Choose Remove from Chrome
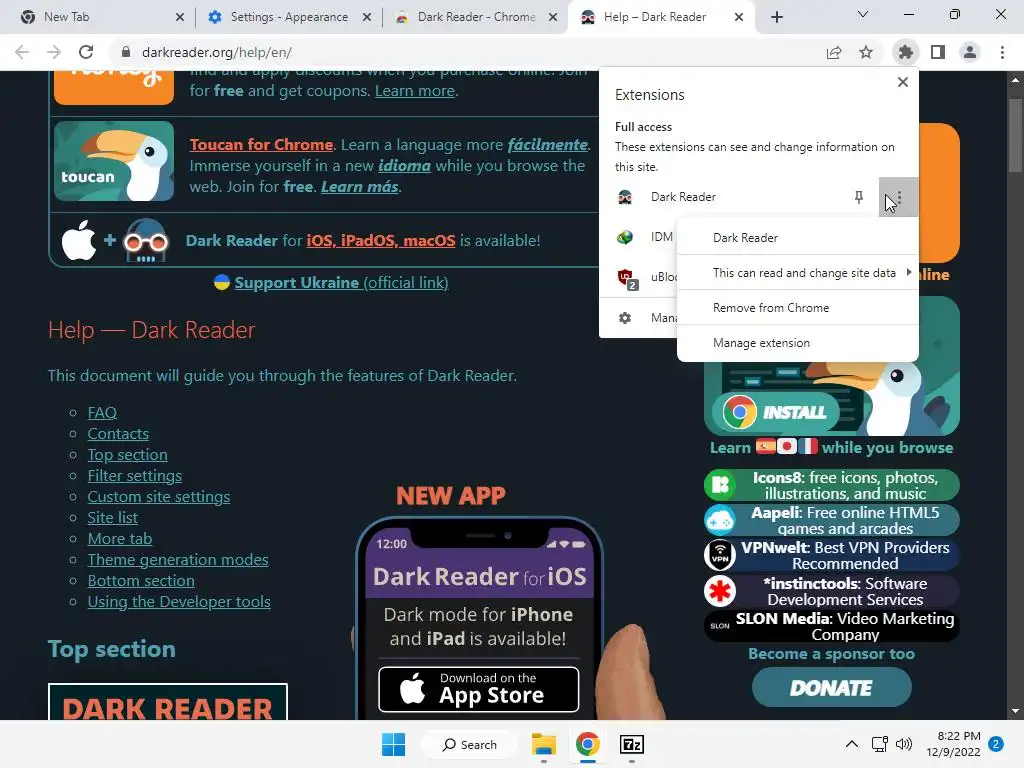 [797, 308]
